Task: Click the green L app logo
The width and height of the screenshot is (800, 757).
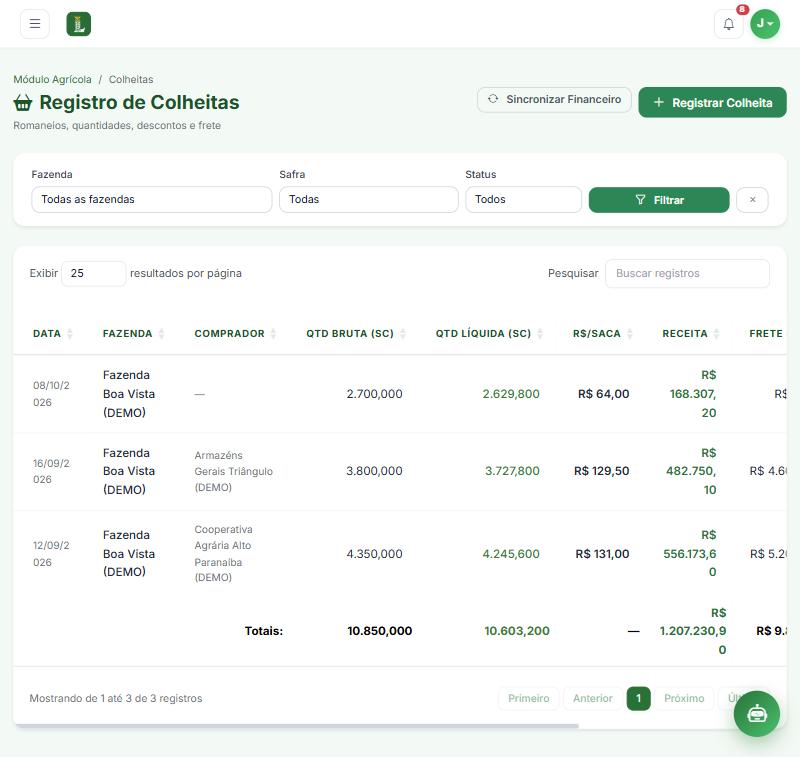Action: 79,24
